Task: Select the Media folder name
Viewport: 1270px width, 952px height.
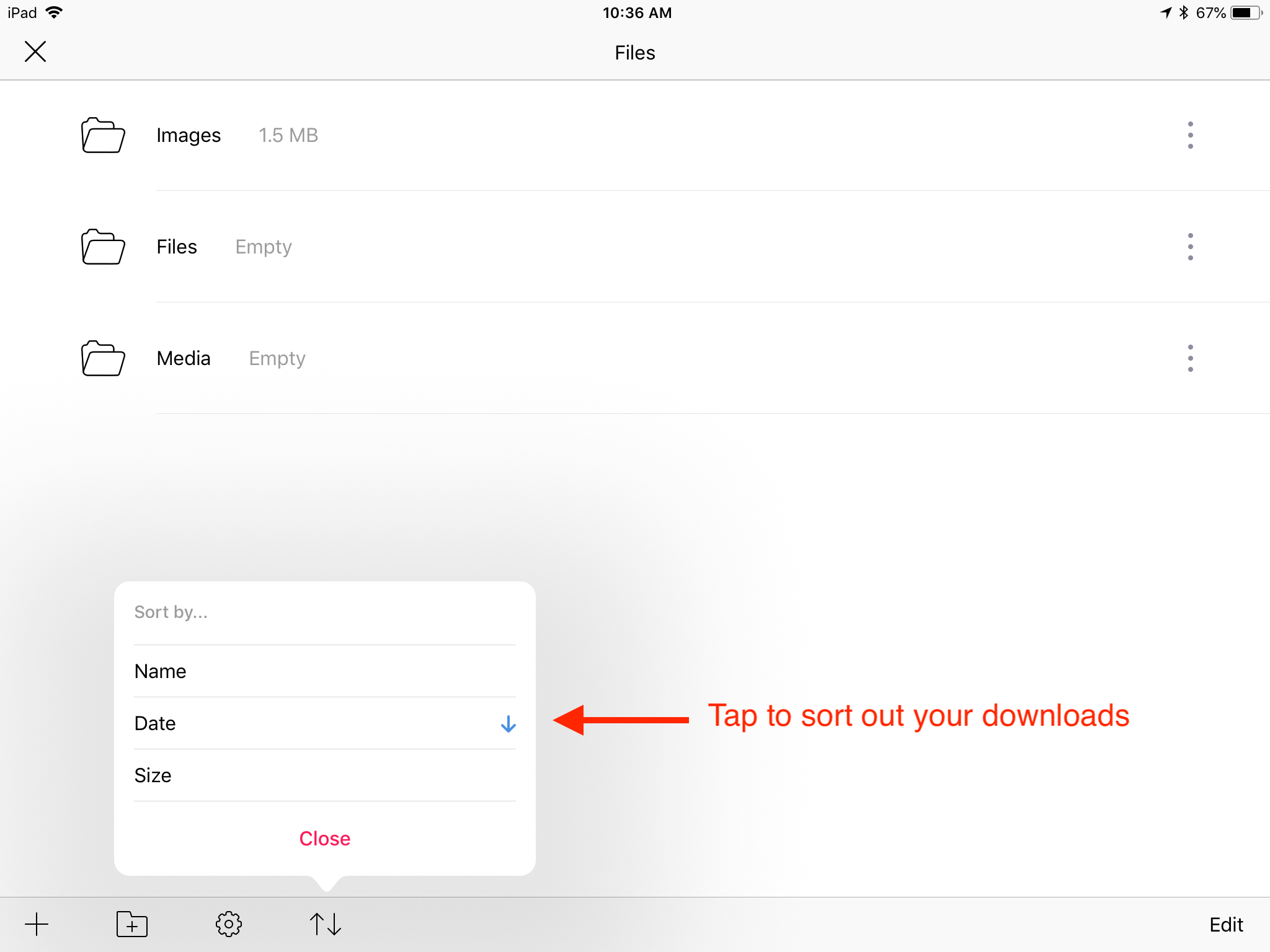Action: pos(184,358)
